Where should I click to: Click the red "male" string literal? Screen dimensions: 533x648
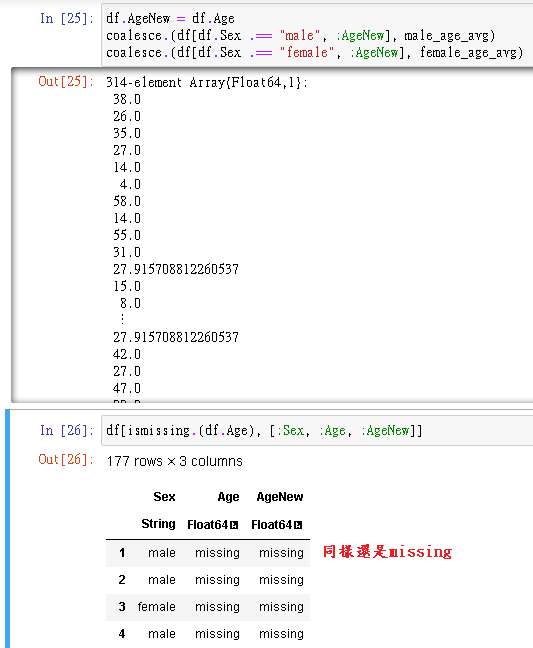pyautogui.click(x=300, y=36)
